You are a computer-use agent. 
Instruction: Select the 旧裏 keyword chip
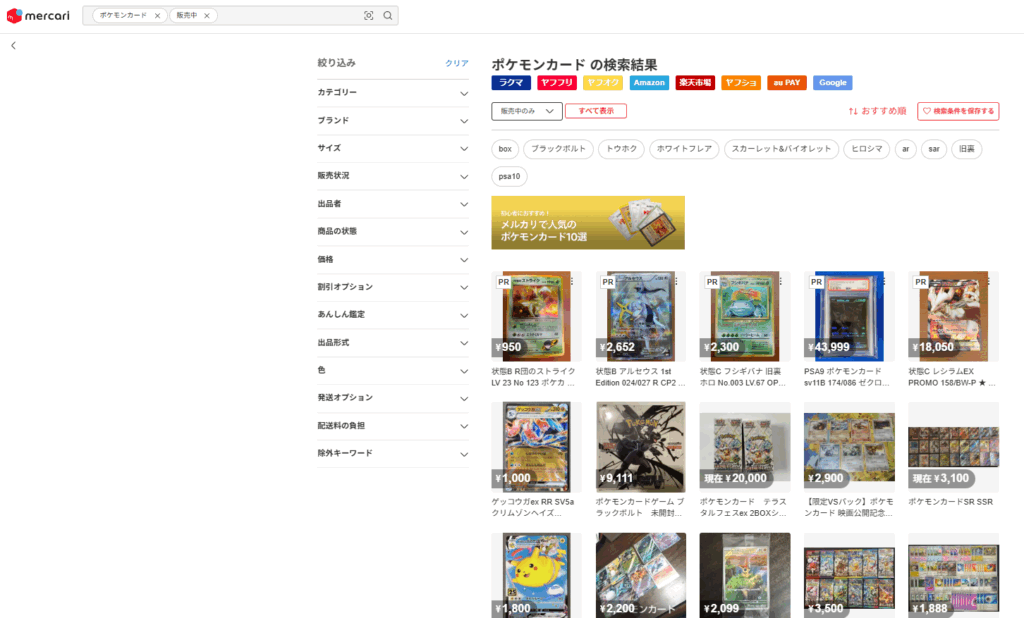967,149
